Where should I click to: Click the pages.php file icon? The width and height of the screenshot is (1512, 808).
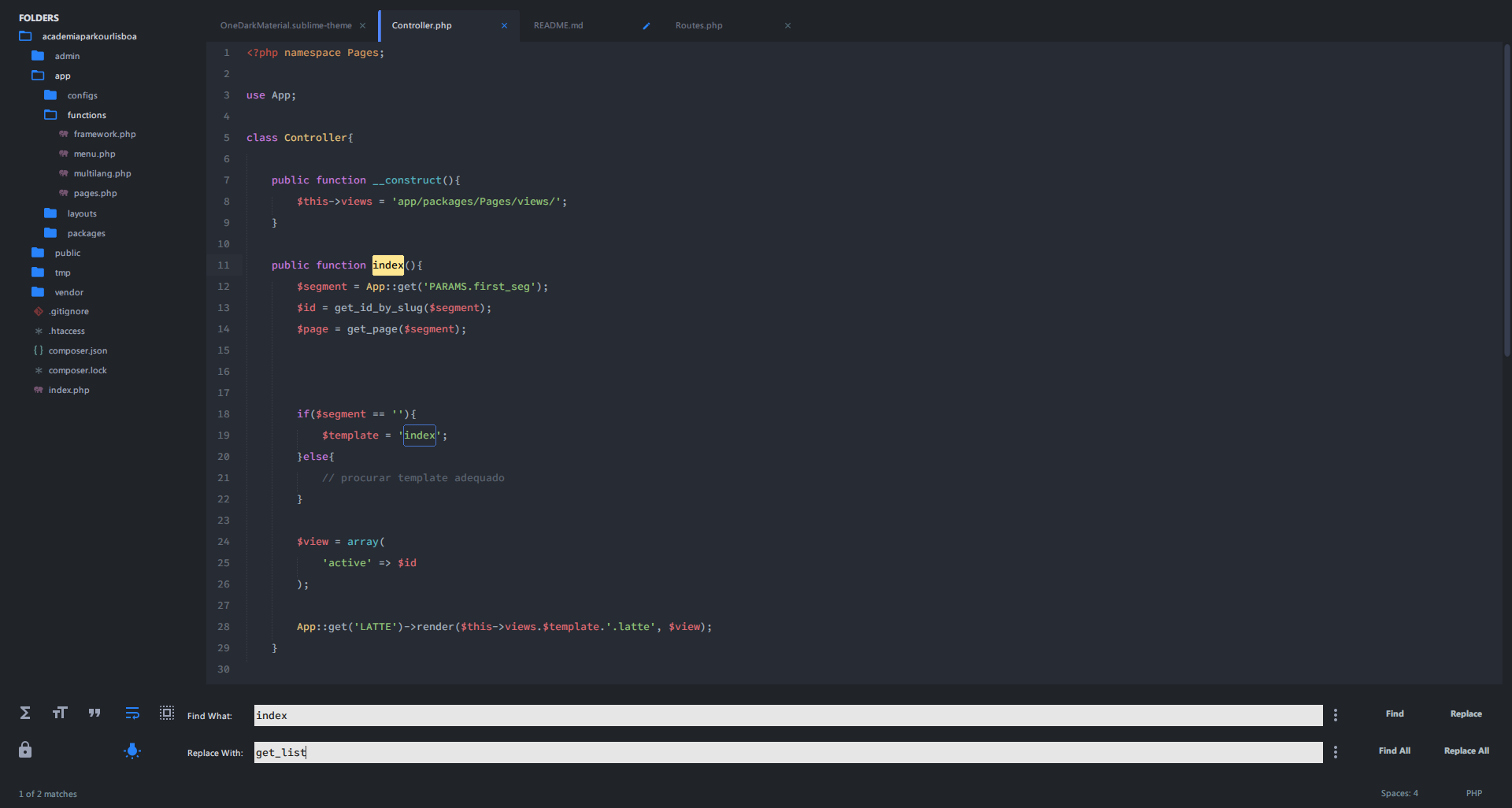pyautogui.click(x=64, y=193)
